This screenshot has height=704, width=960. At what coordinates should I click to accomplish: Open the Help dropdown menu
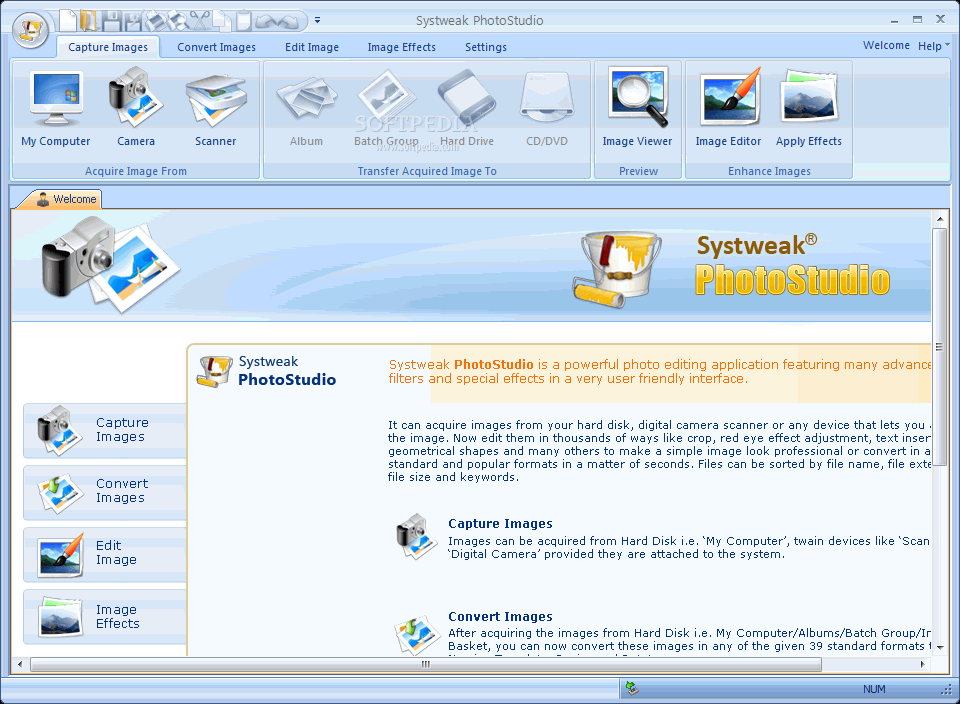point(933,46)
